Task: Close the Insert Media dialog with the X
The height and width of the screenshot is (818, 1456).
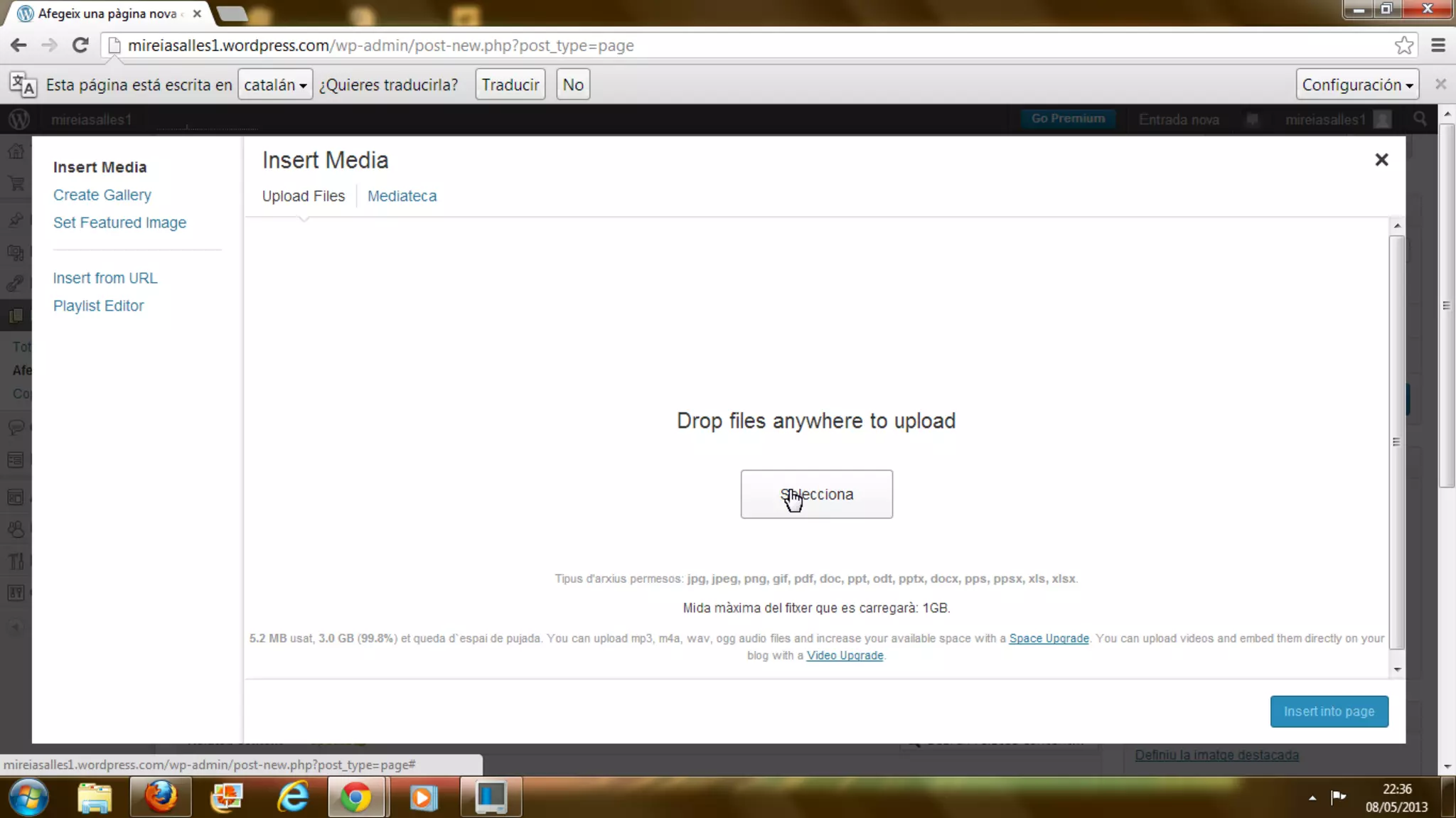Action: [x=1381, y=160]
